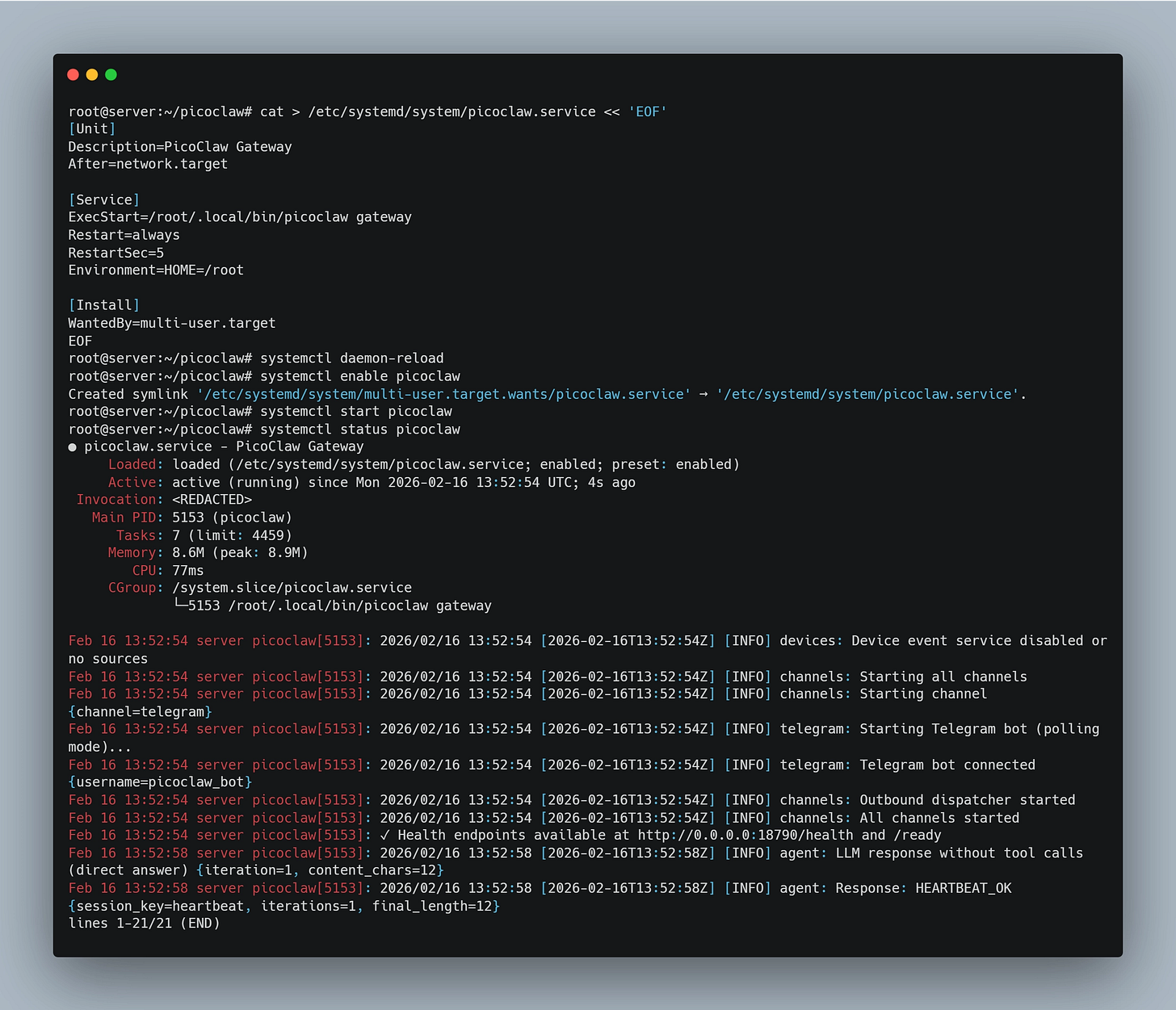Click the 'RestartSec=5' setting
The image size is (1176, 1010).
tap(116, 253)
